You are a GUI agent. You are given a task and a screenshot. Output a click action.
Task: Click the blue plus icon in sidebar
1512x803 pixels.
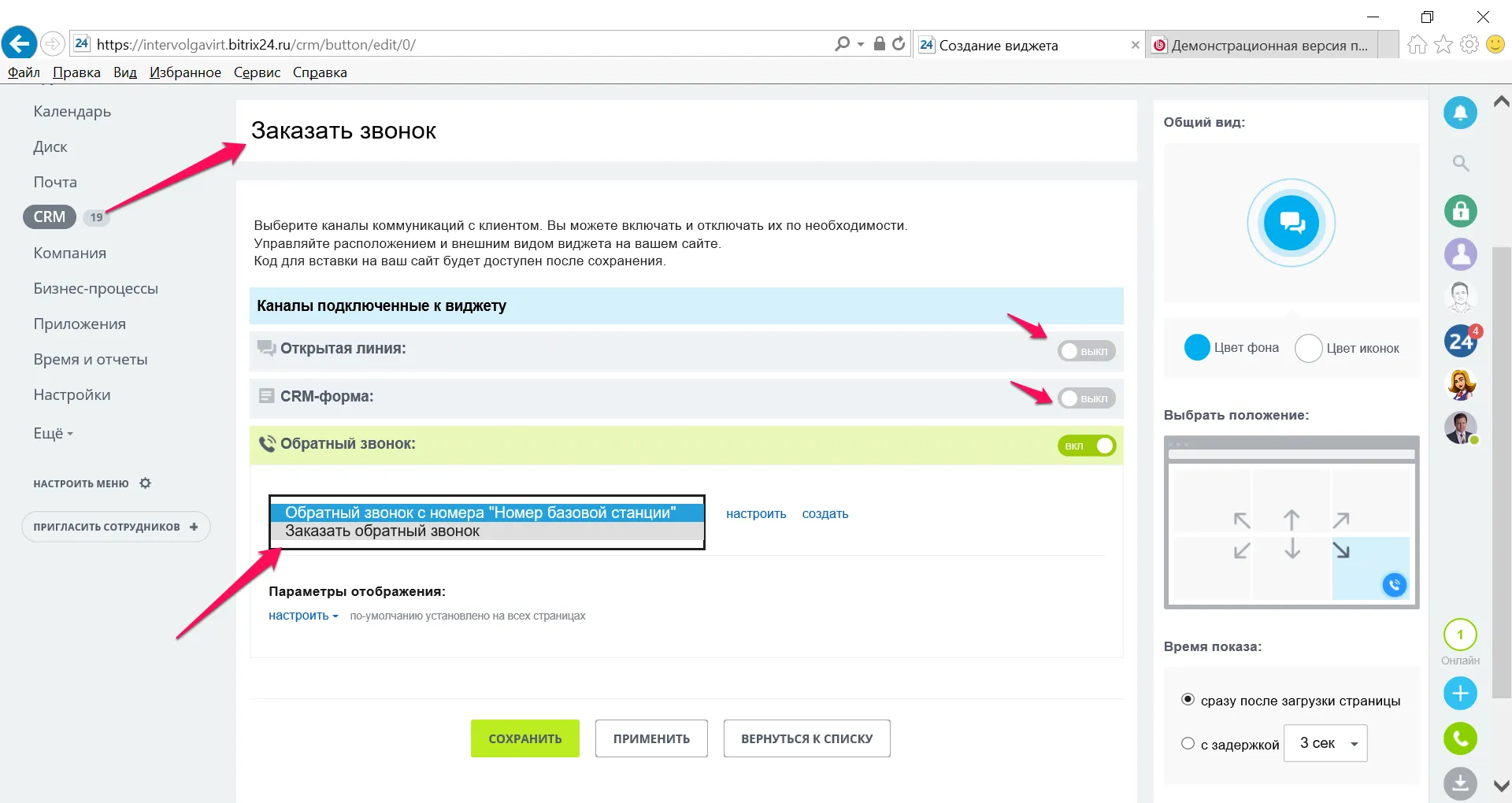(x=1459, y=694)
